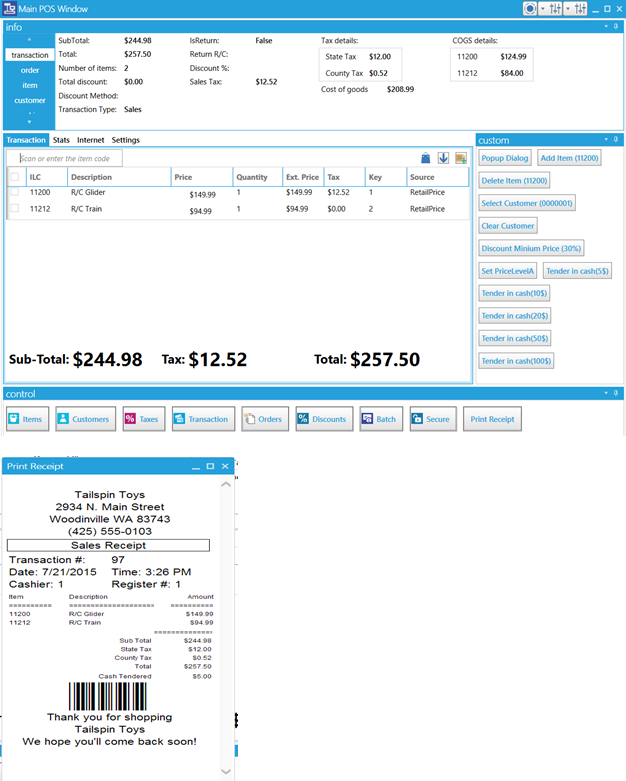Screen dimensions: 626x781
Task: Check the box for R/C Train row
Action: [x=14, y=209]
